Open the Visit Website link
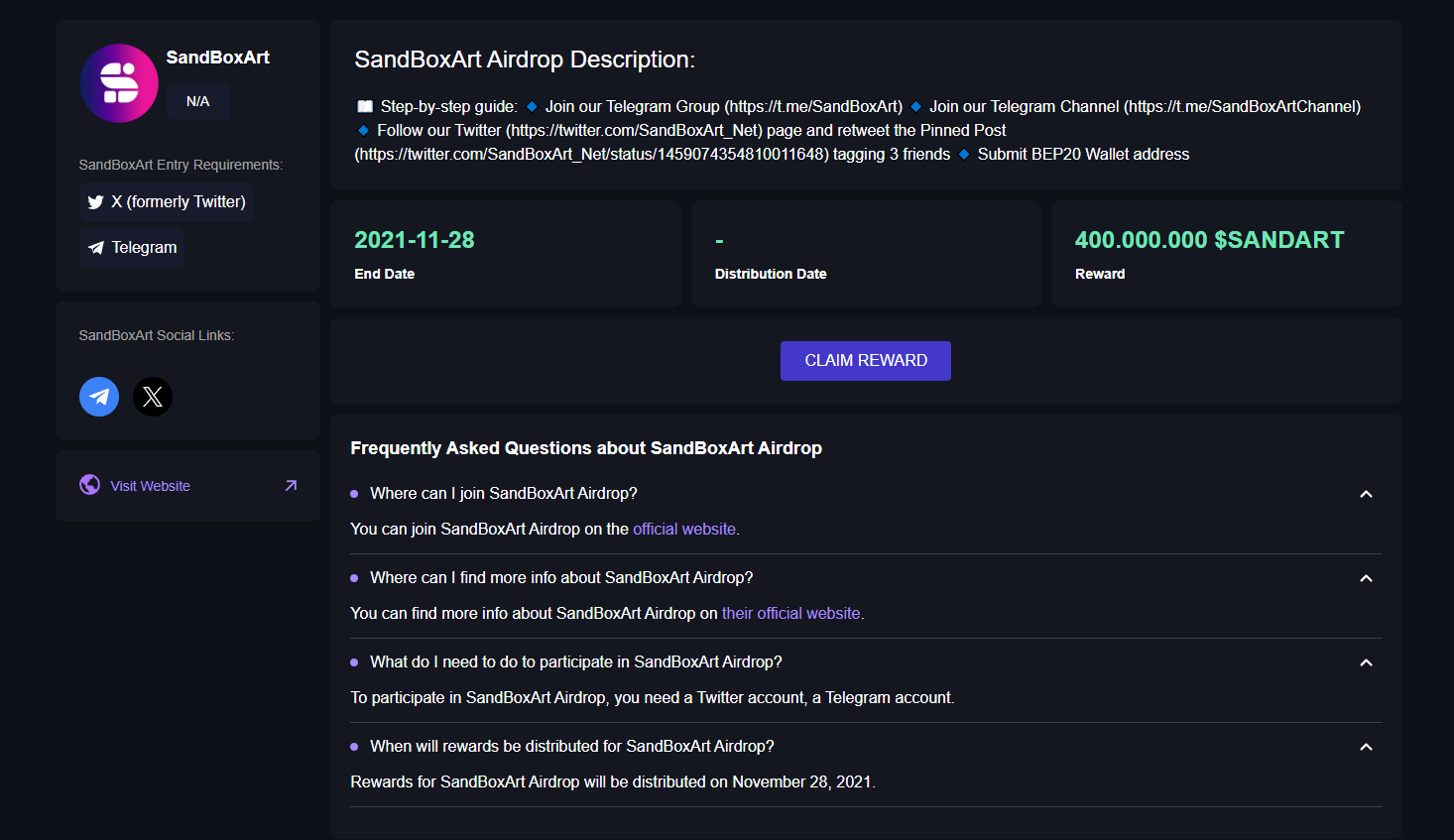This screenshot has height=840, width=1454. [150, 486]
